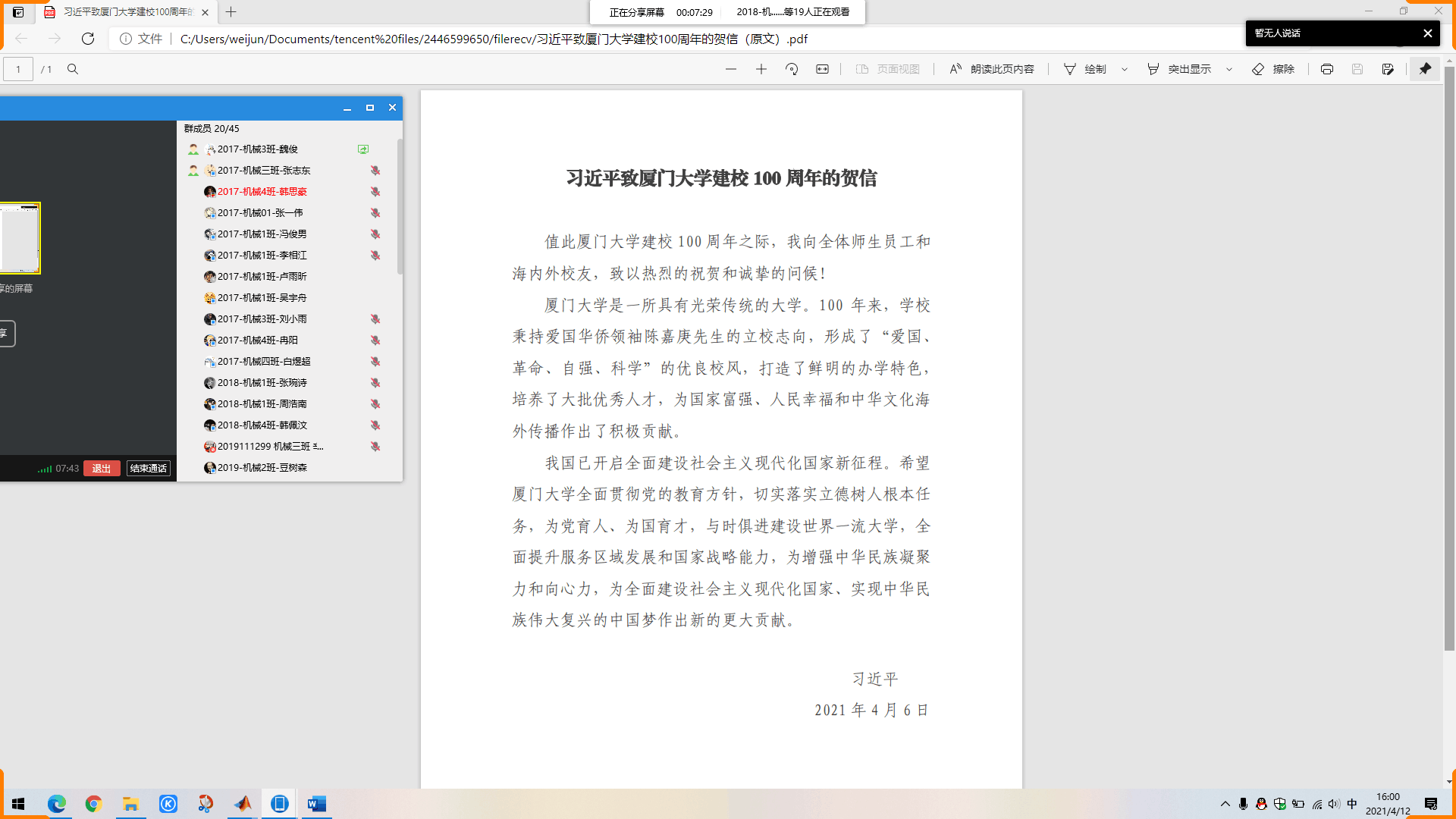This screenshot has height=819, width=1456.
Task: Click the red 退出 button
Action: click(102, 469)
